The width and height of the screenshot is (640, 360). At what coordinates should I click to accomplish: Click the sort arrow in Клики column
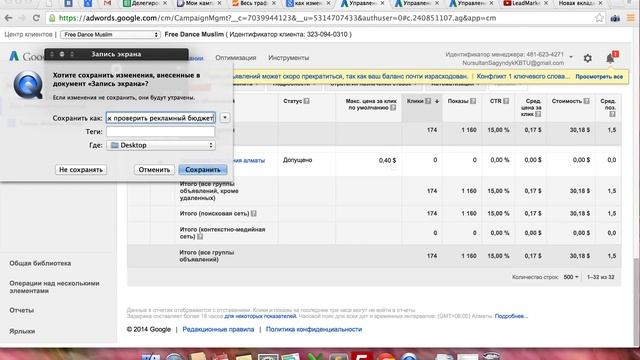coord(436,101)
